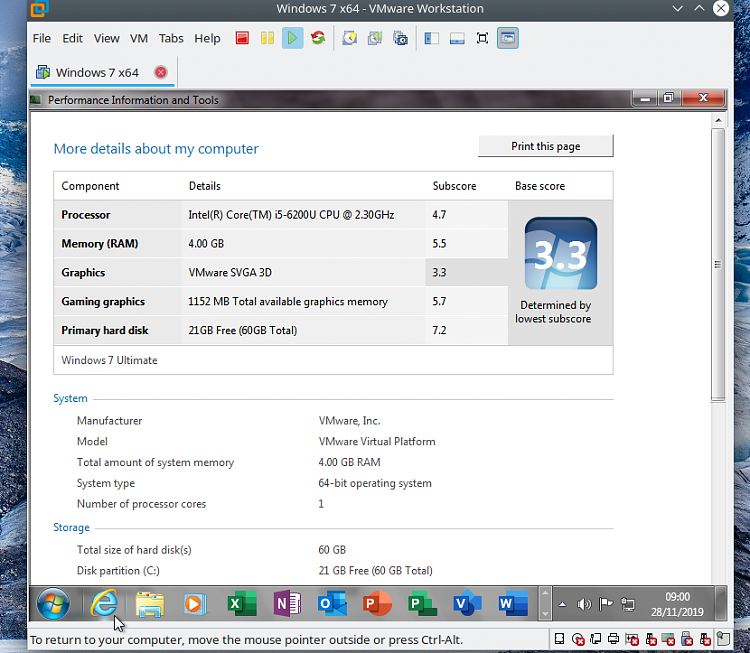This screenshot has height=653, width=750.
Task: Click '64-bit operating system' value
Action: [375, 483]
